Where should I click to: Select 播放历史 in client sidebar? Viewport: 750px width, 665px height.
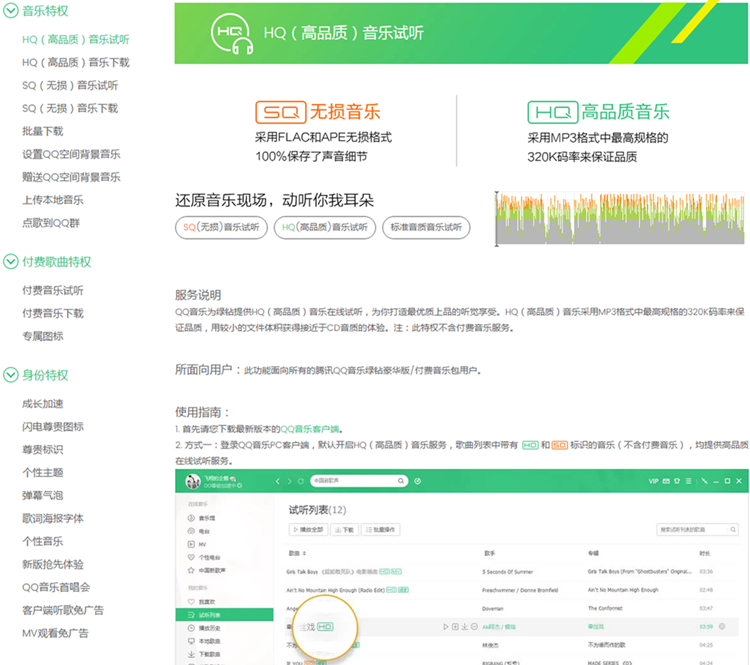(x=204, y=628)
